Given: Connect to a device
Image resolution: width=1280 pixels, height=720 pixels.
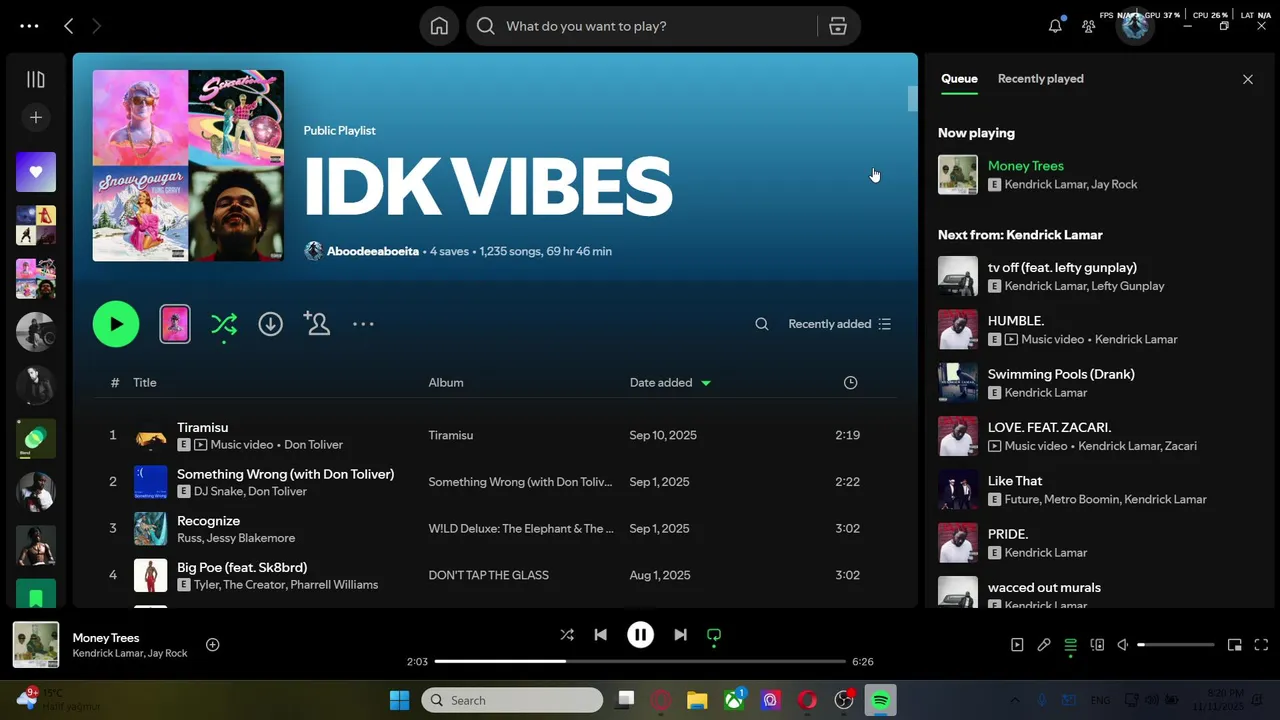Looking at the screenshot, I should tap(1097, 645).
